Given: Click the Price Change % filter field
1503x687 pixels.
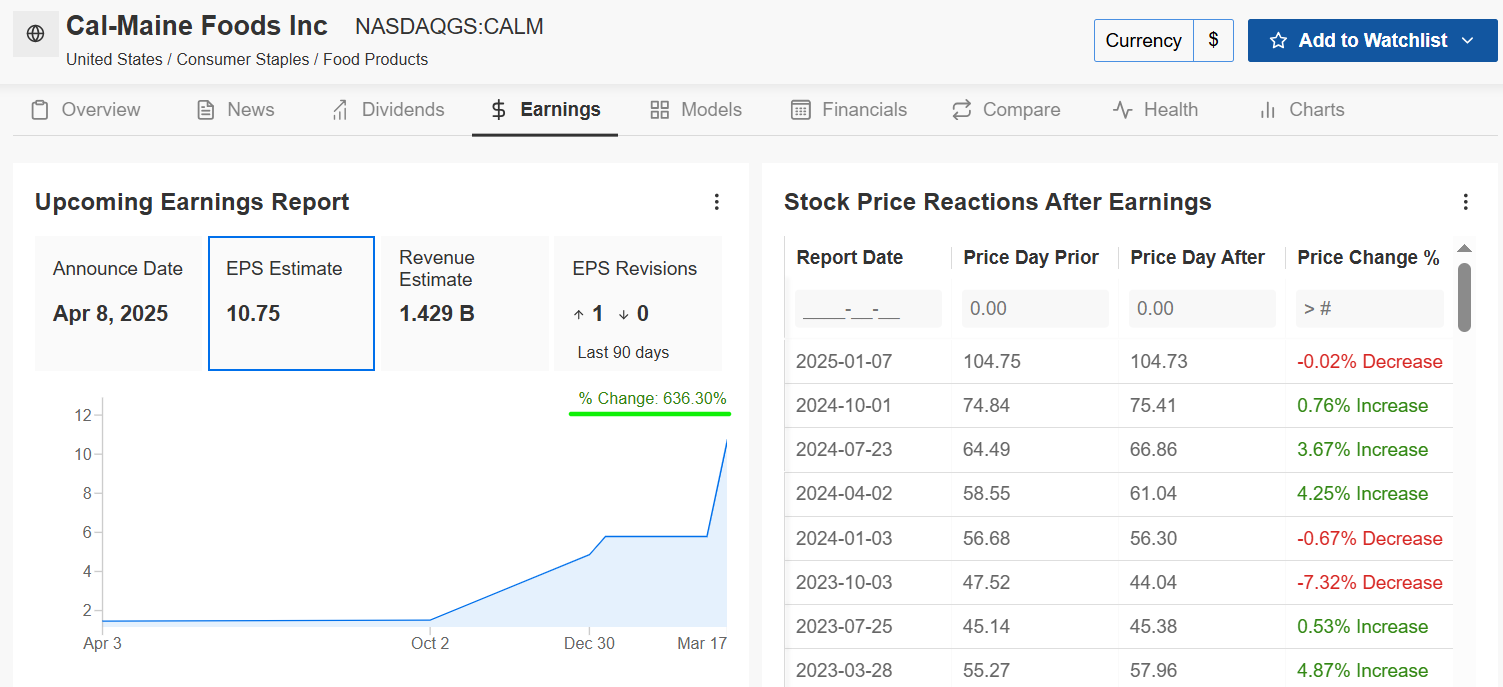Looking at the screenshot, I should tap(1369, 309).
